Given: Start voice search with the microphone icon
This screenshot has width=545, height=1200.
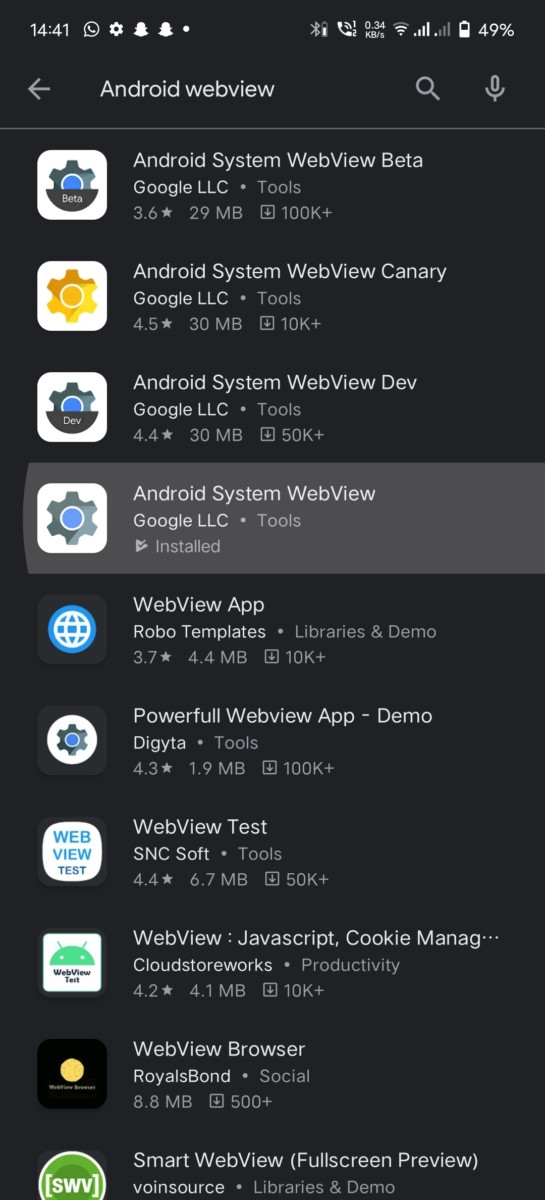Looking at the screenshot, I should [494, 89].
